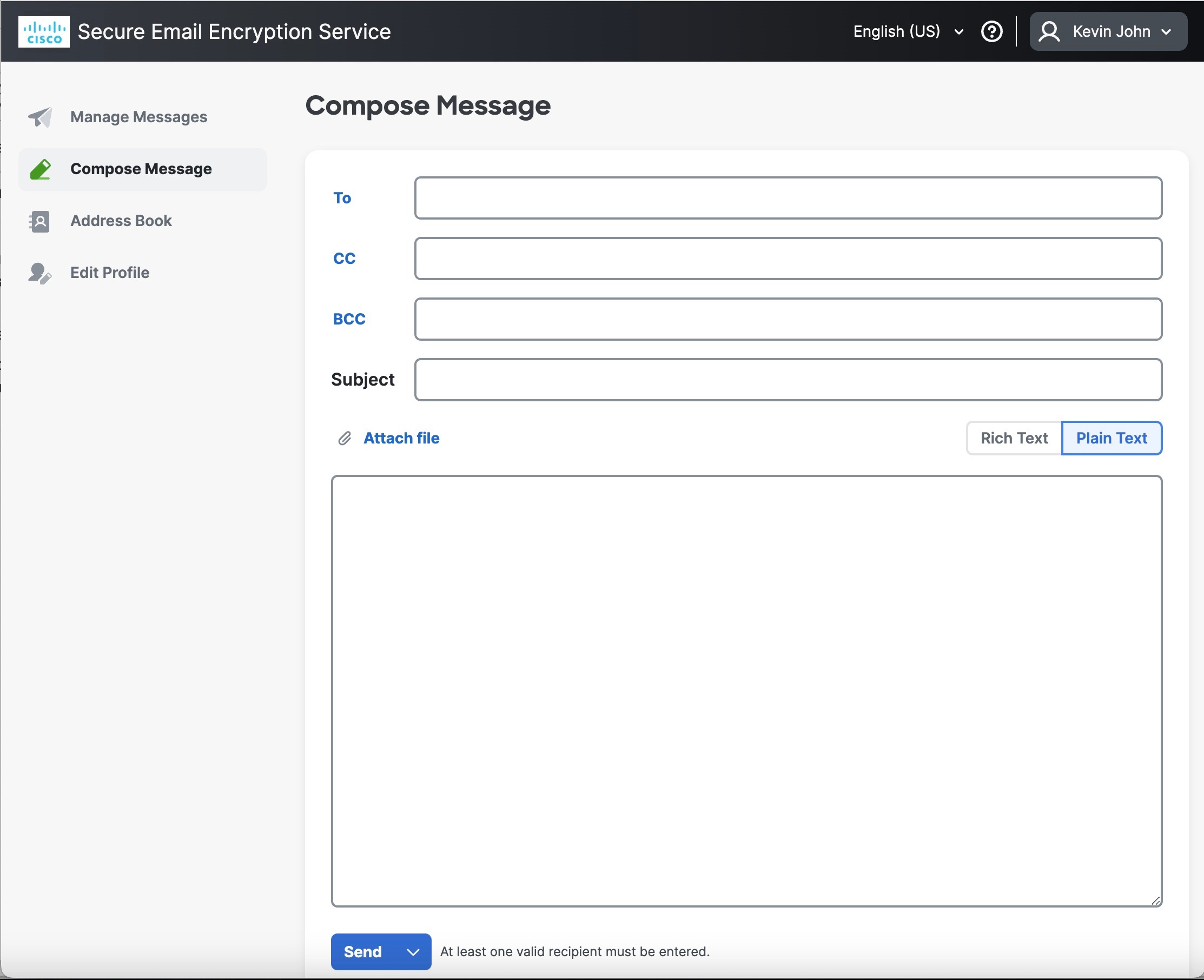1204x980 pixels.
Task: Click the Compose Message pencil icon
Action: tap(39, 169)
